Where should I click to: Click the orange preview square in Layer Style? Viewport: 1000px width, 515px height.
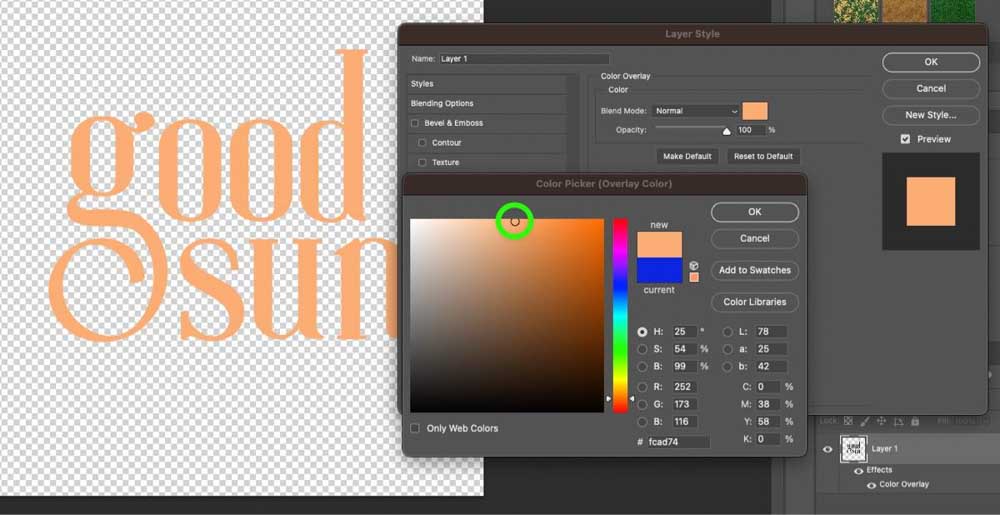(931, 201)
